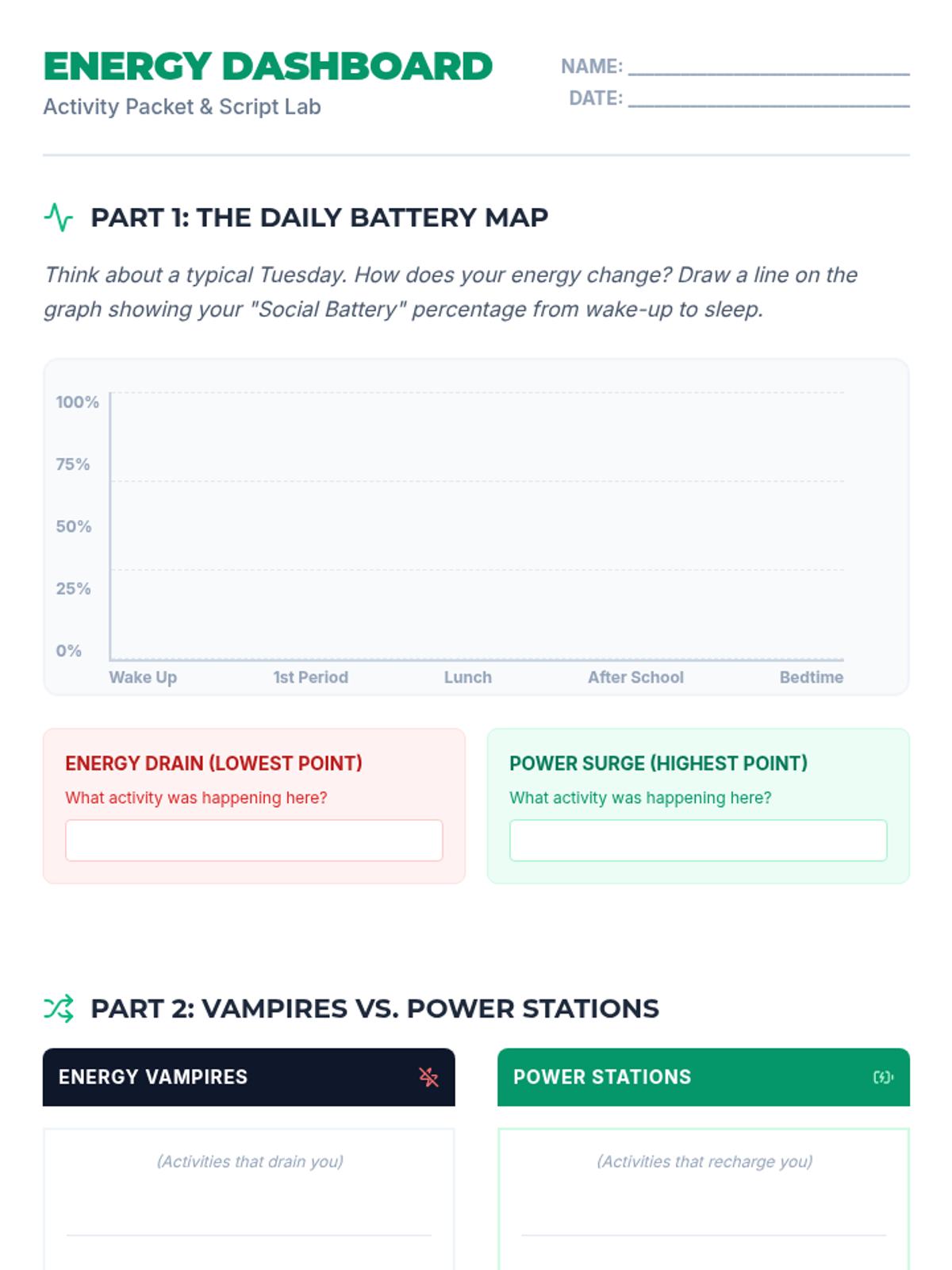The width and height of the screenshot is (952, 1270).
Task: Click the Power Surge activity input box
Action: pyautogui.click(x=698, y=841)
